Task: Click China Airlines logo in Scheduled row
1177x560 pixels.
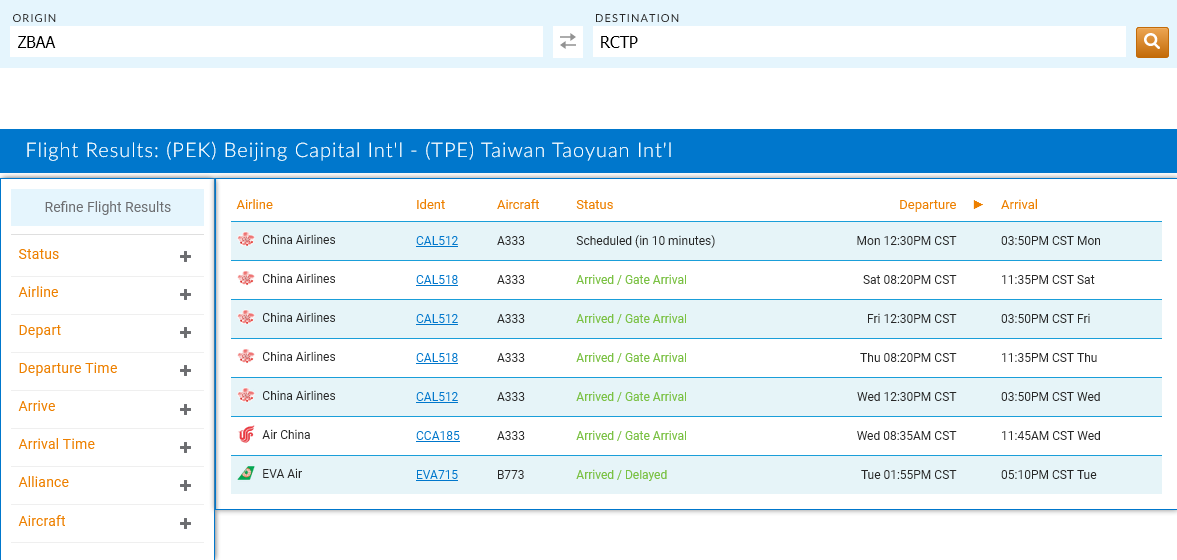Action: pyautogui.click(x=247, y=240)
